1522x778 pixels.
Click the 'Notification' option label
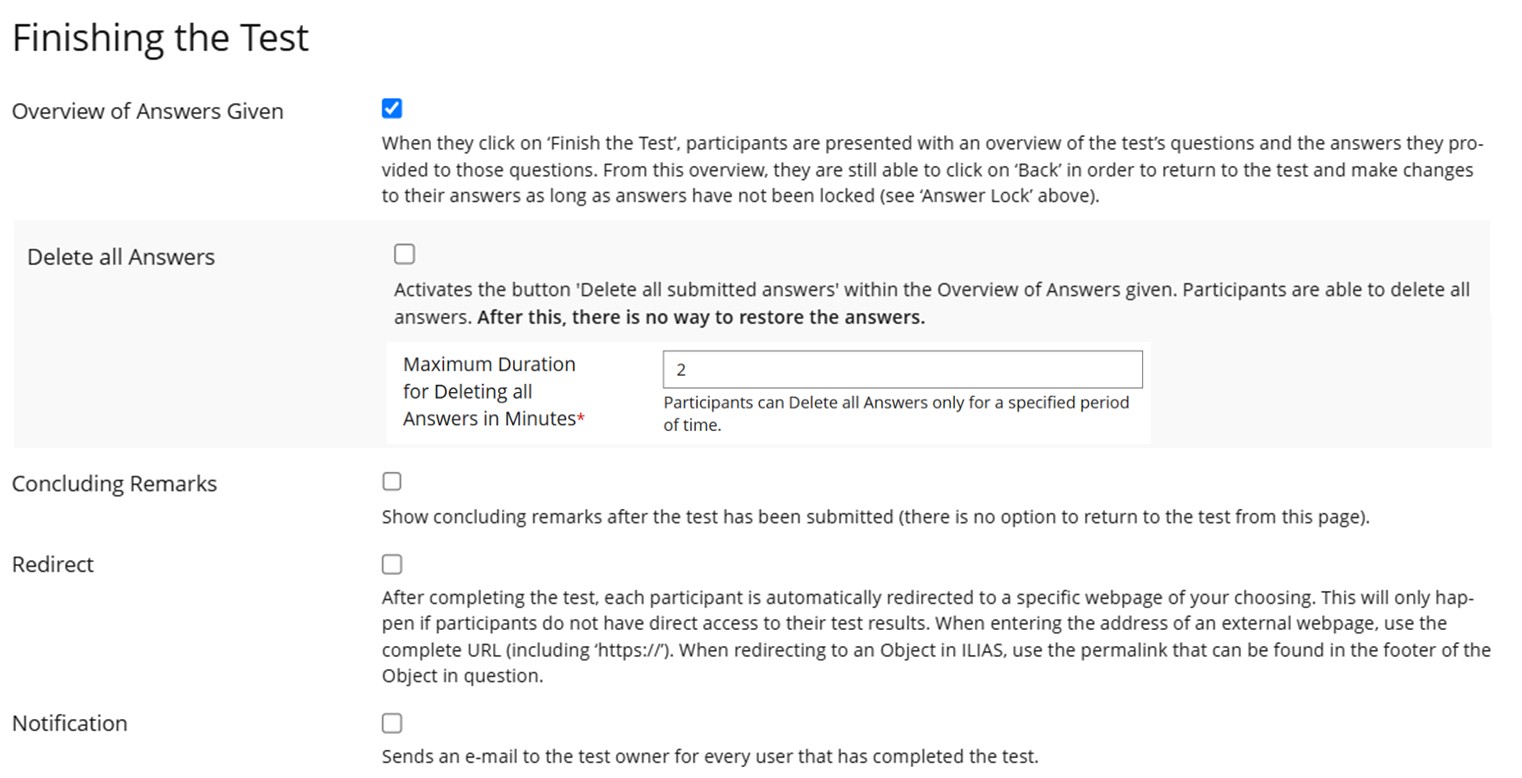pyautogui.click(x=69, y=724)
